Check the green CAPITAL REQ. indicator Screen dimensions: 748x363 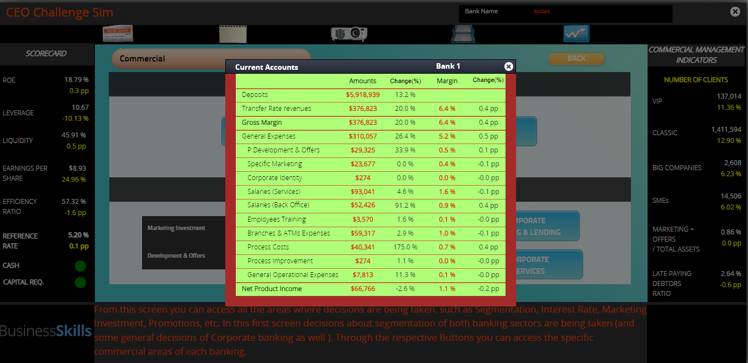tap(80, 282)
